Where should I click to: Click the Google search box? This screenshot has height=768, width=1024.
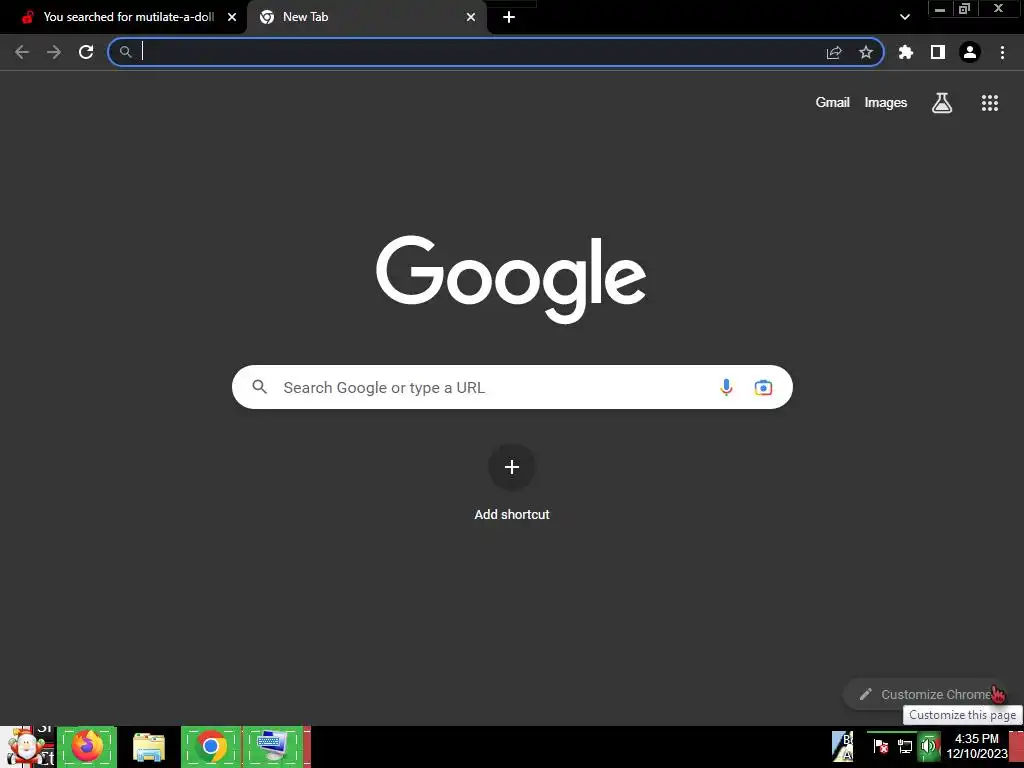pos(512,387)
